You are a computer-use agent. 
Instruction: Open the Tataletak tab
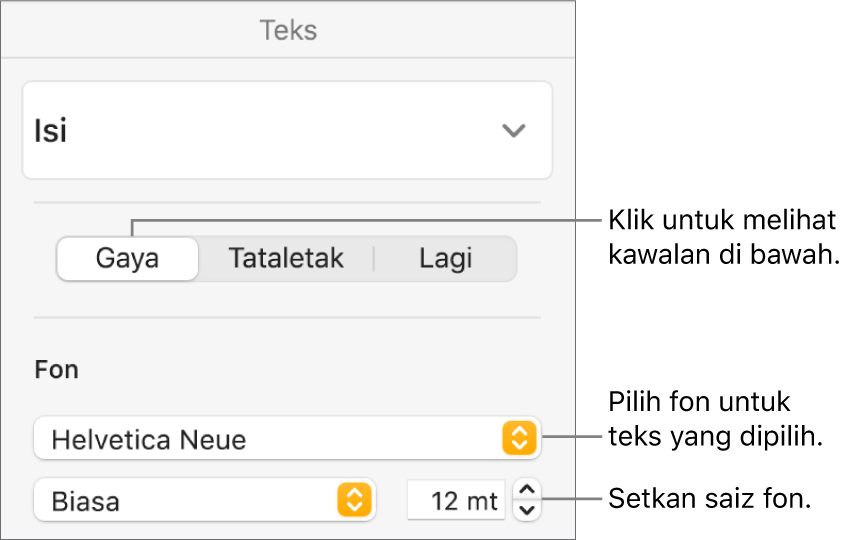286,259
